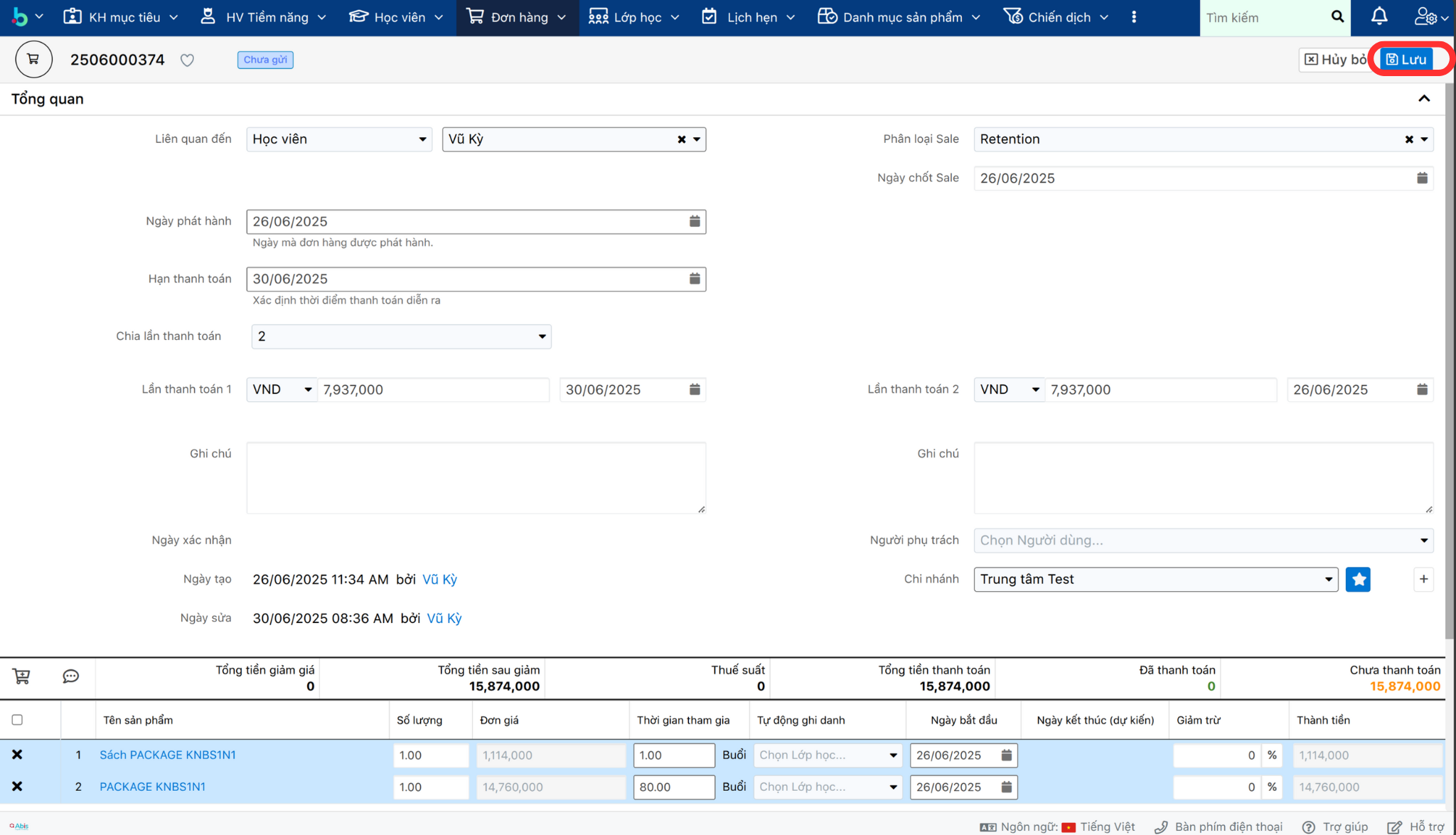Click the left Ghi chú text area
Viewport: 1456px width, 835px height.
[476, 478]
